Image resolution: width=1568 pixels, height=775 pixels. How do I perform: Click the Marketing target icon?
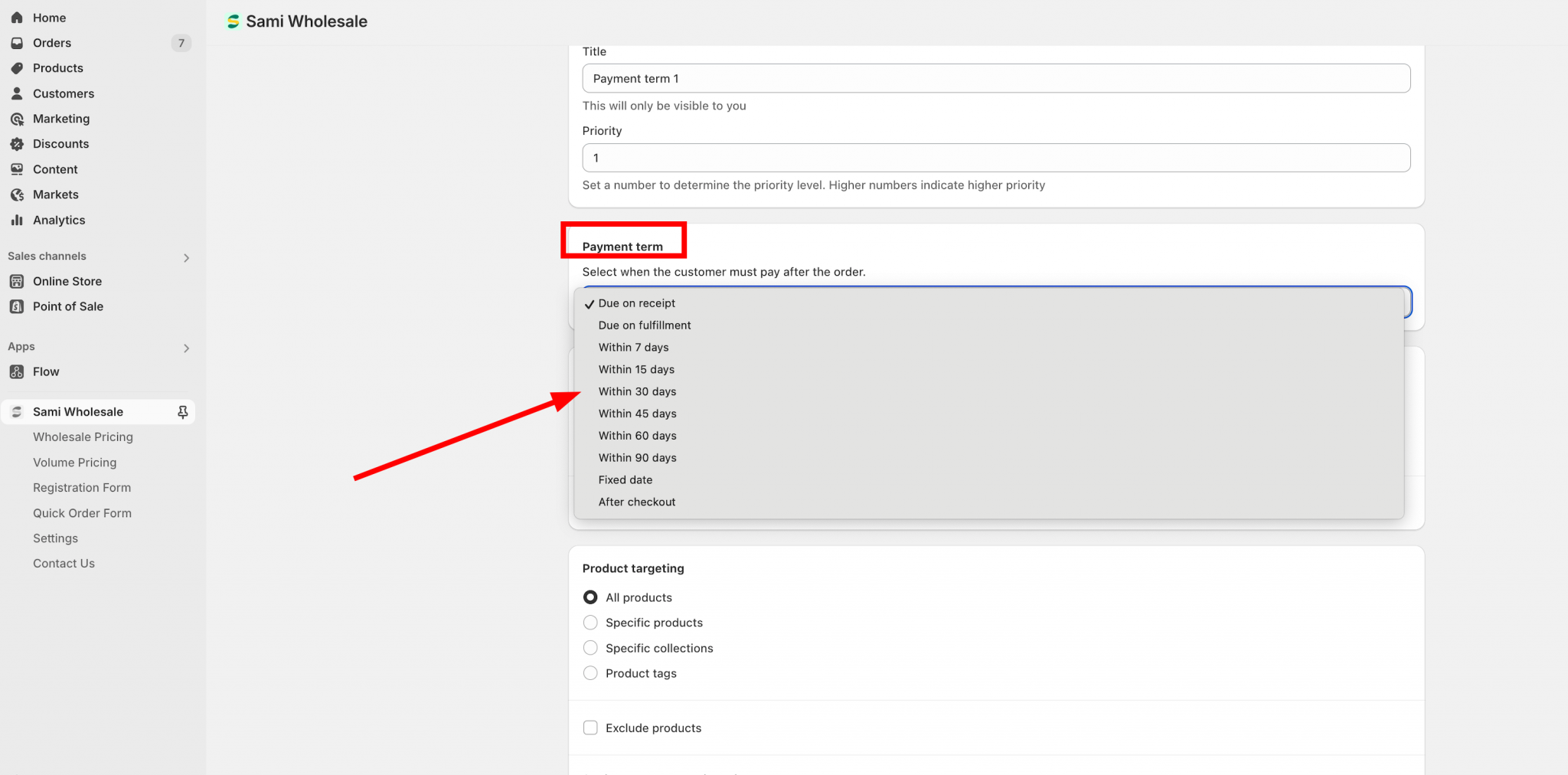point(17,119)
